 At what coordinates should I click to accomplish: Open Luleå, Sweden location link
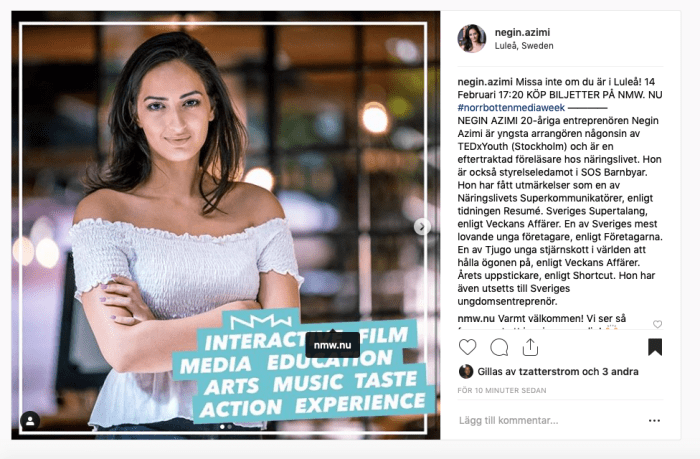(x=524, y=46)
